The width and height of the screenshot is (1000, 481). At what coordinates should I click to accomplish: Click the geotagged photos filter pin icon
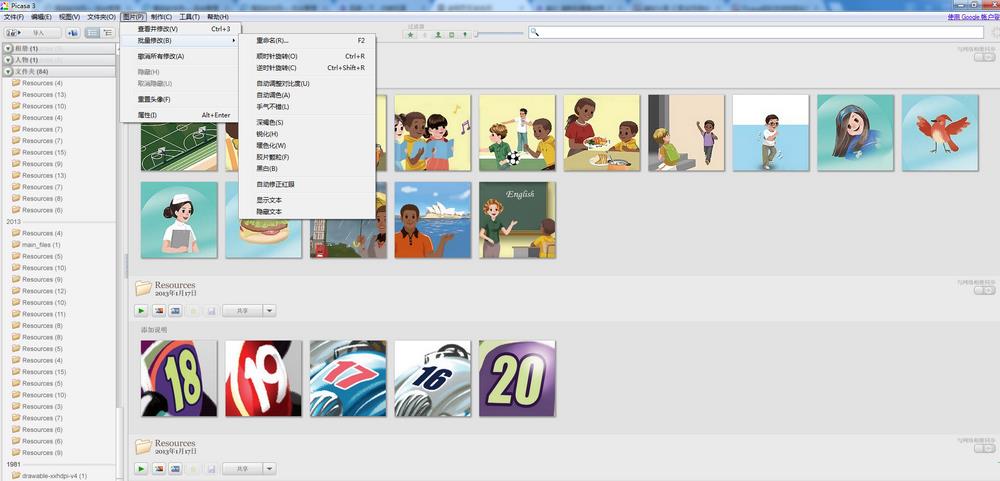(x=465, y=34)
